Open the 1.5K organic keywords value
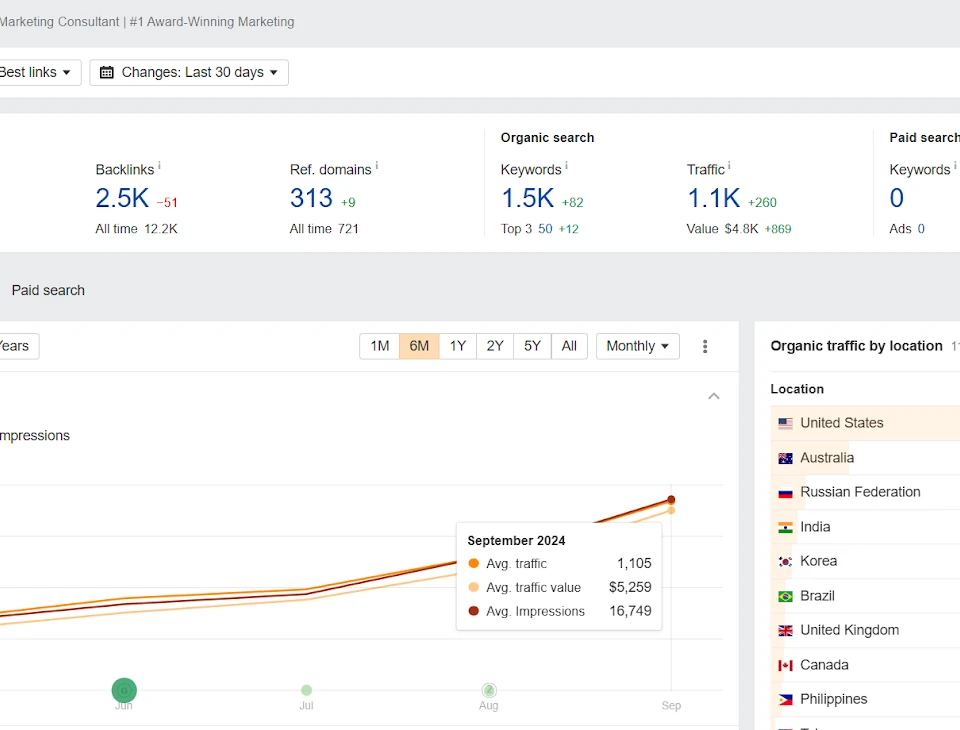This screenshot has width=960, height=730. [527, 198]
